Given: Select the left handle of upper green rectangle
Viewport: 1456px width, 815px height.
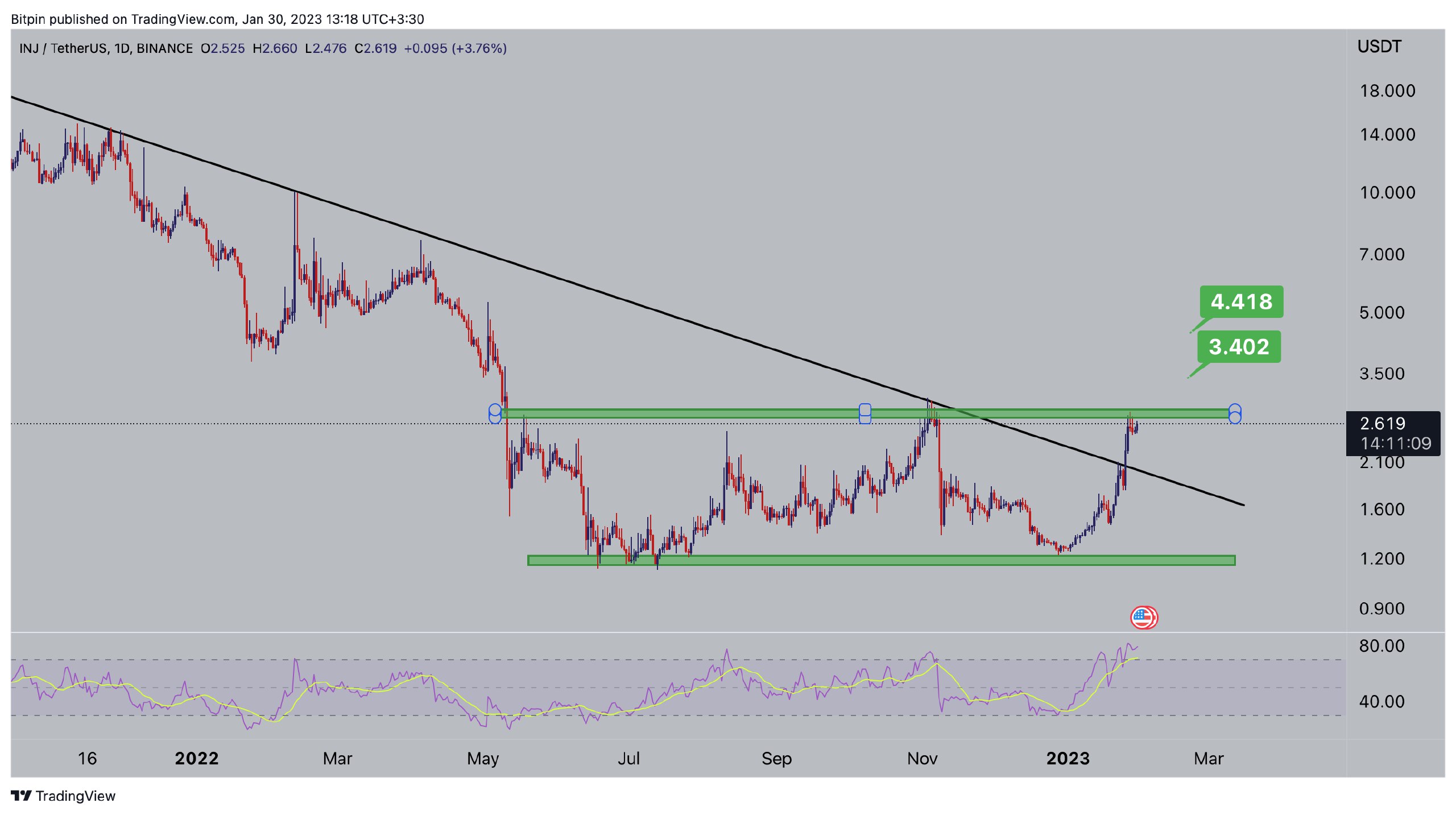Looking at the screenshot, I should [x=495, y=413].
